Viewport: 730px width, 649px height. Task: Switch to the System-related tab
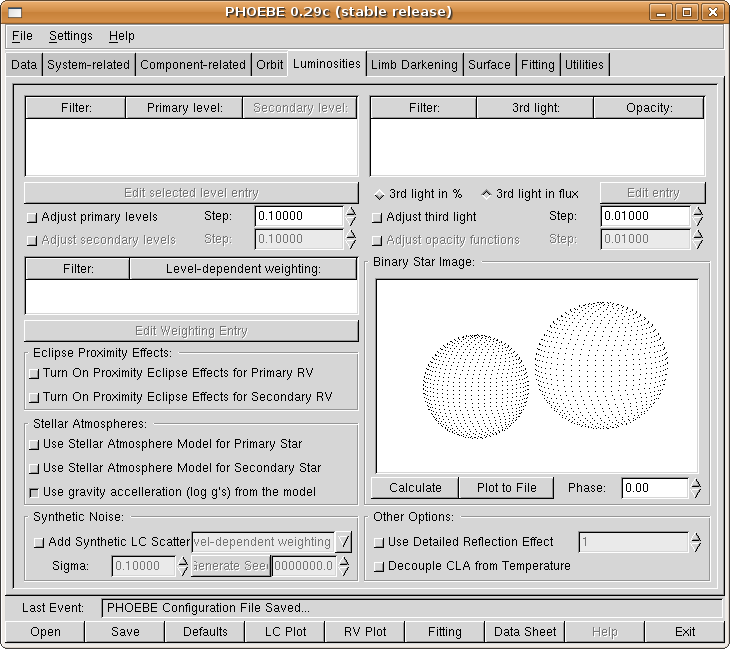tap(88, 64)
